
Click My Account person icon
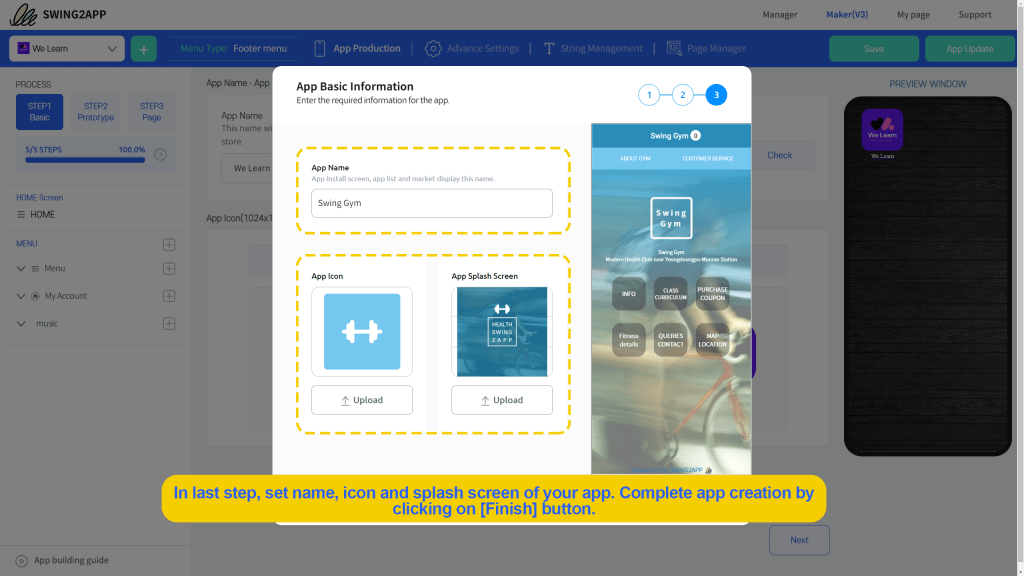(x=35, y=296)
